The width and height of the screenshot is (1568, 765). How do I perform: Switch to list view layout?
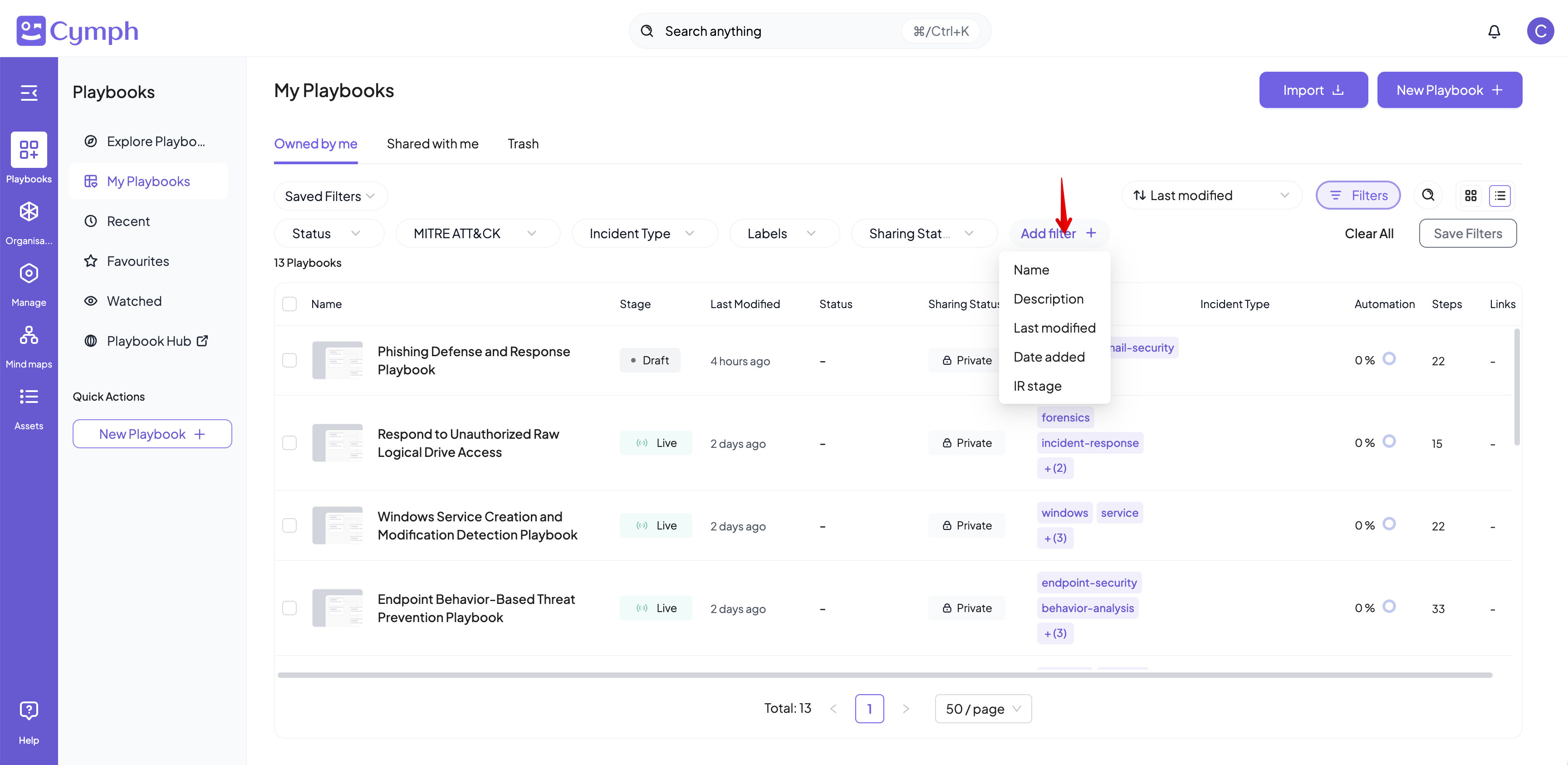1500,196
